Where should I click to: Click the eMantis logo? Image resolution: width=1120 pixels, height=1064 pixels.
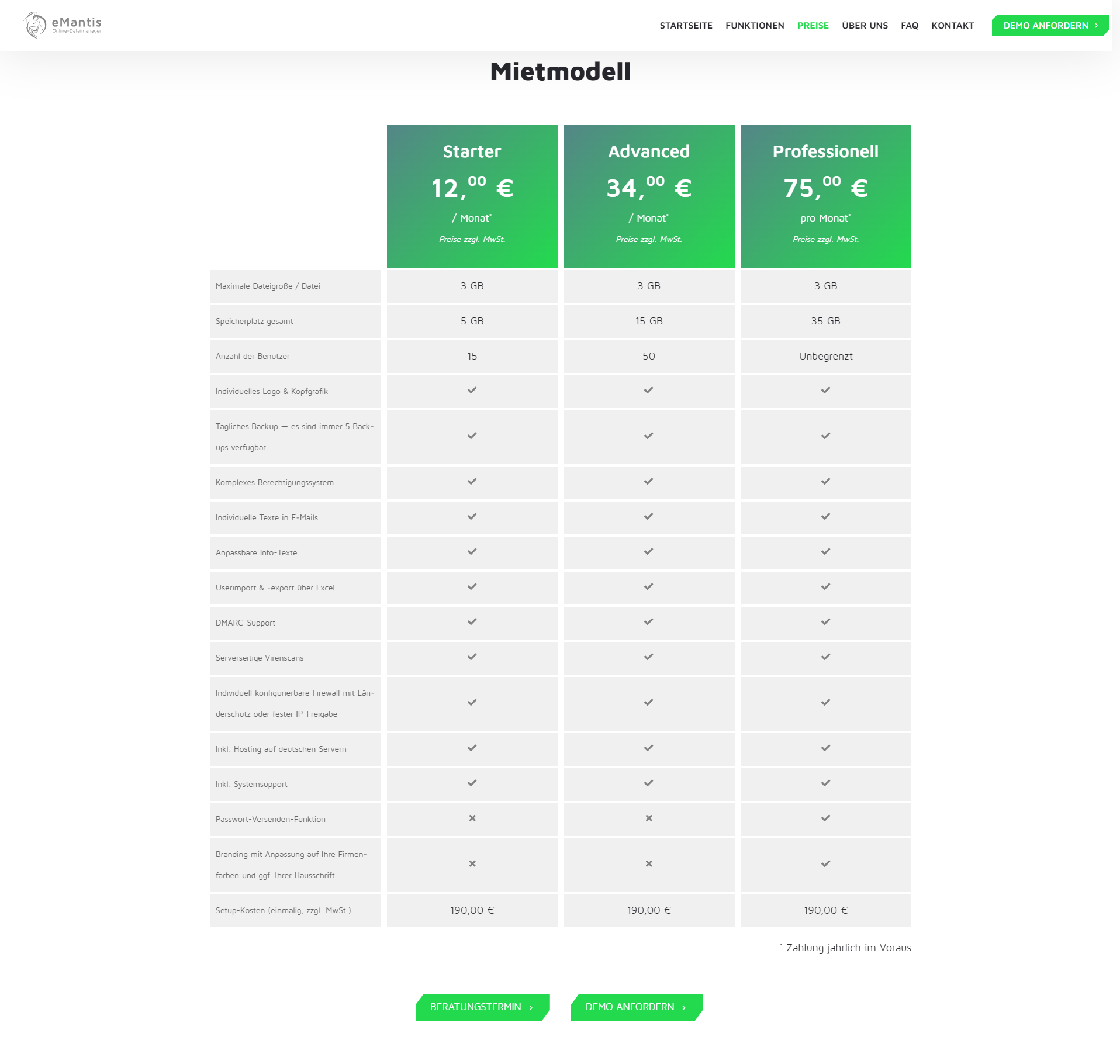63,25
